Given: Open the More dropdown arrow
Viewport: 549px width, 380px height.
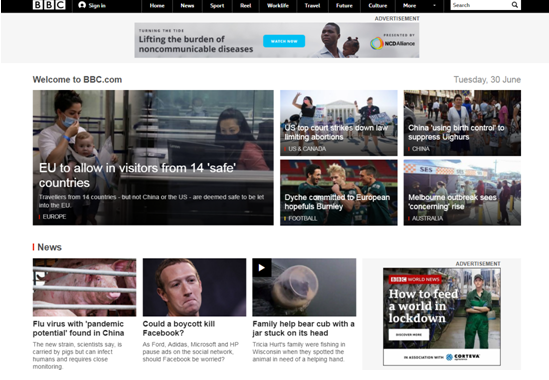Looking at the screenshot, I should pos(435,6).
